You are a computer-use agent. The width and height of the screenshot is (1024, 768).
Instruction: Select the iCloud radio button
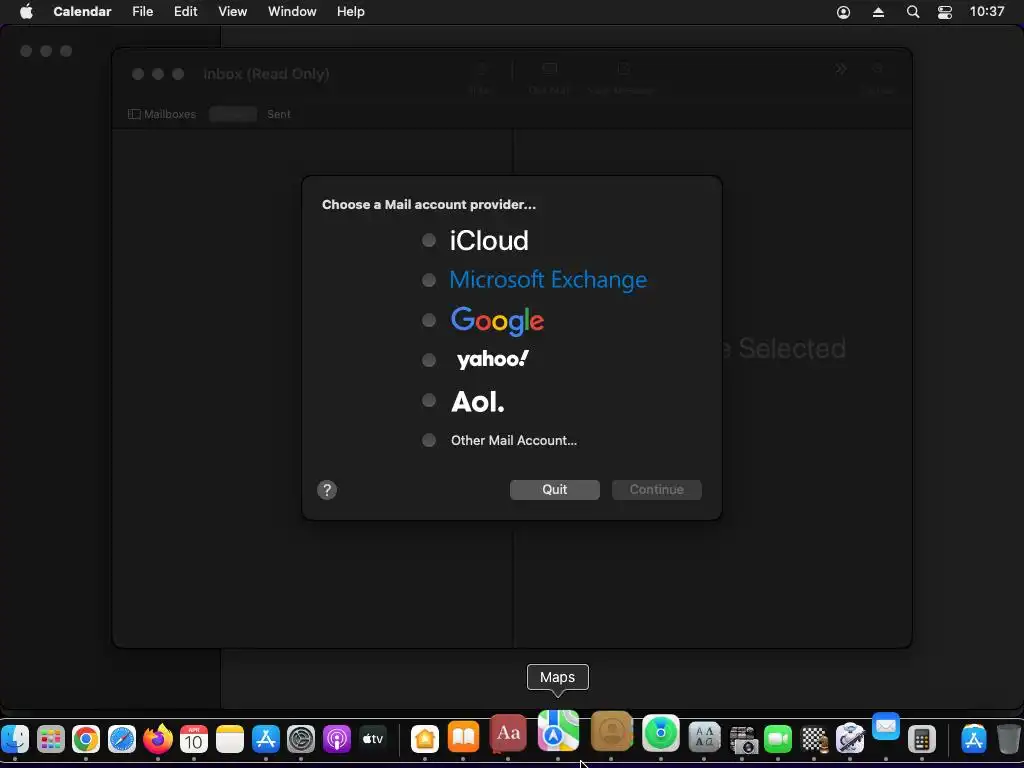point(428,240)
